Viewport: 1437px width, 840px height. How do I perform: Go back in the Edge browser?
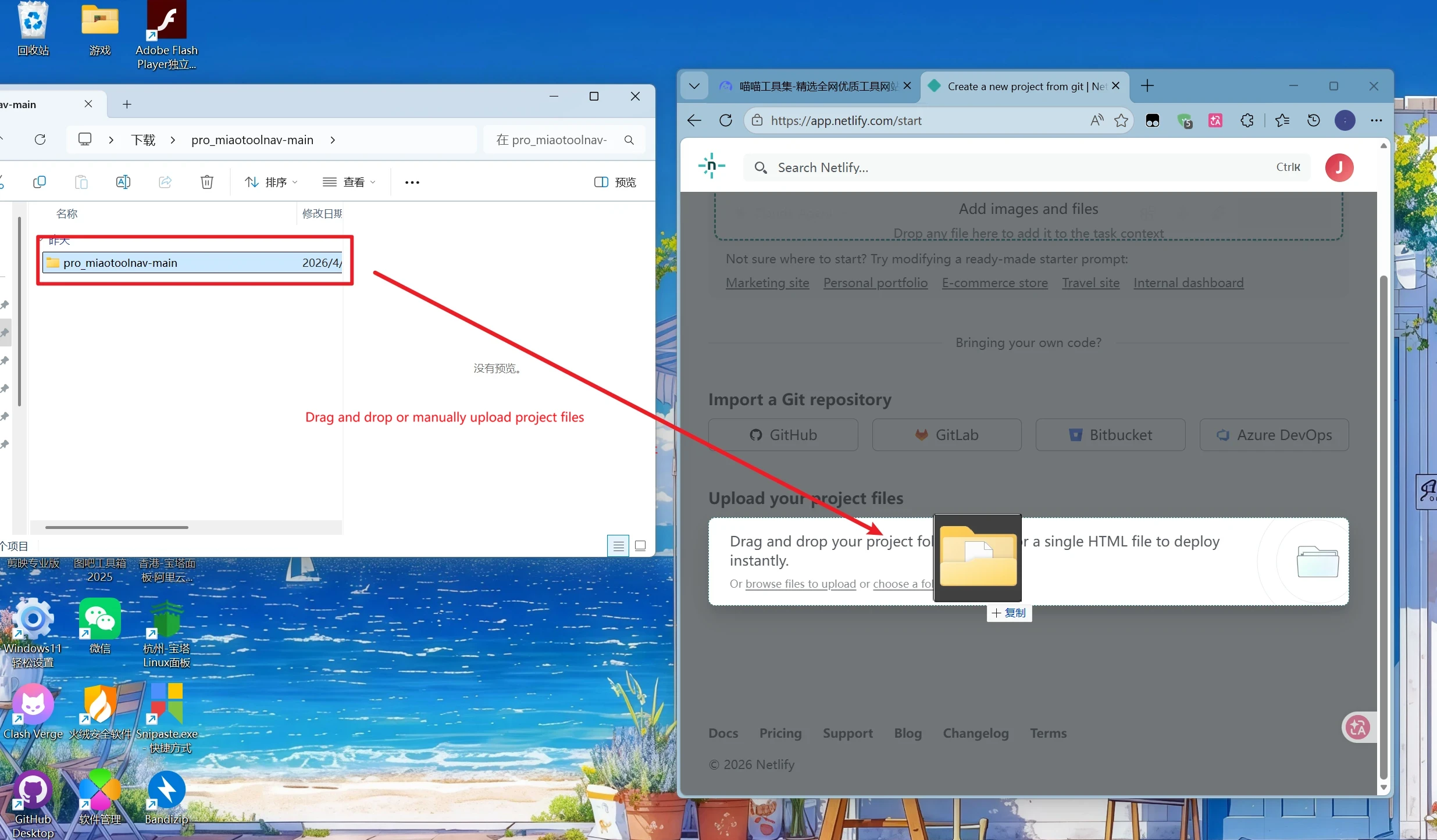coord(694,120)
